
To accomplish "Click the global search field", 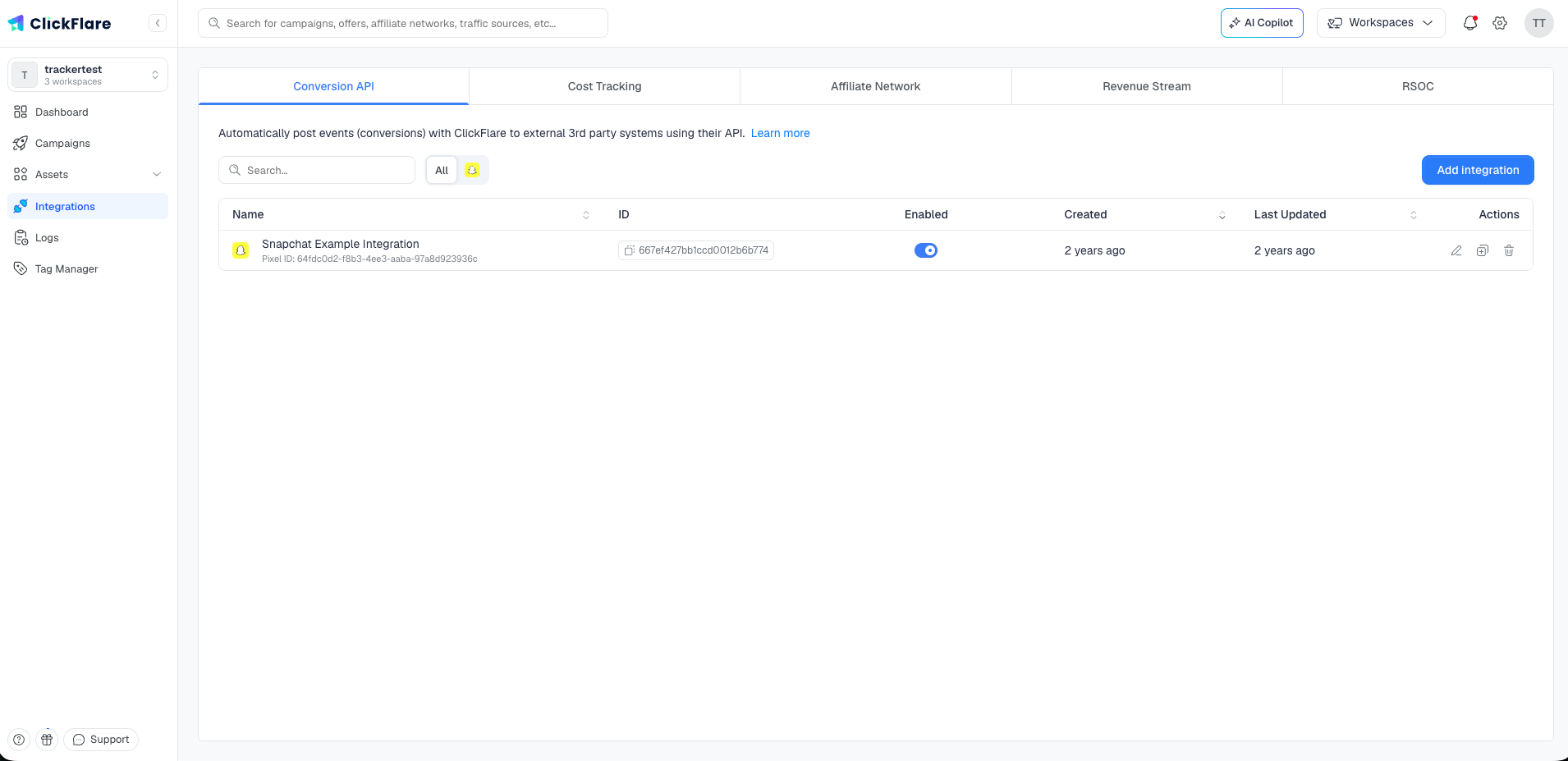I will [403, 23].
